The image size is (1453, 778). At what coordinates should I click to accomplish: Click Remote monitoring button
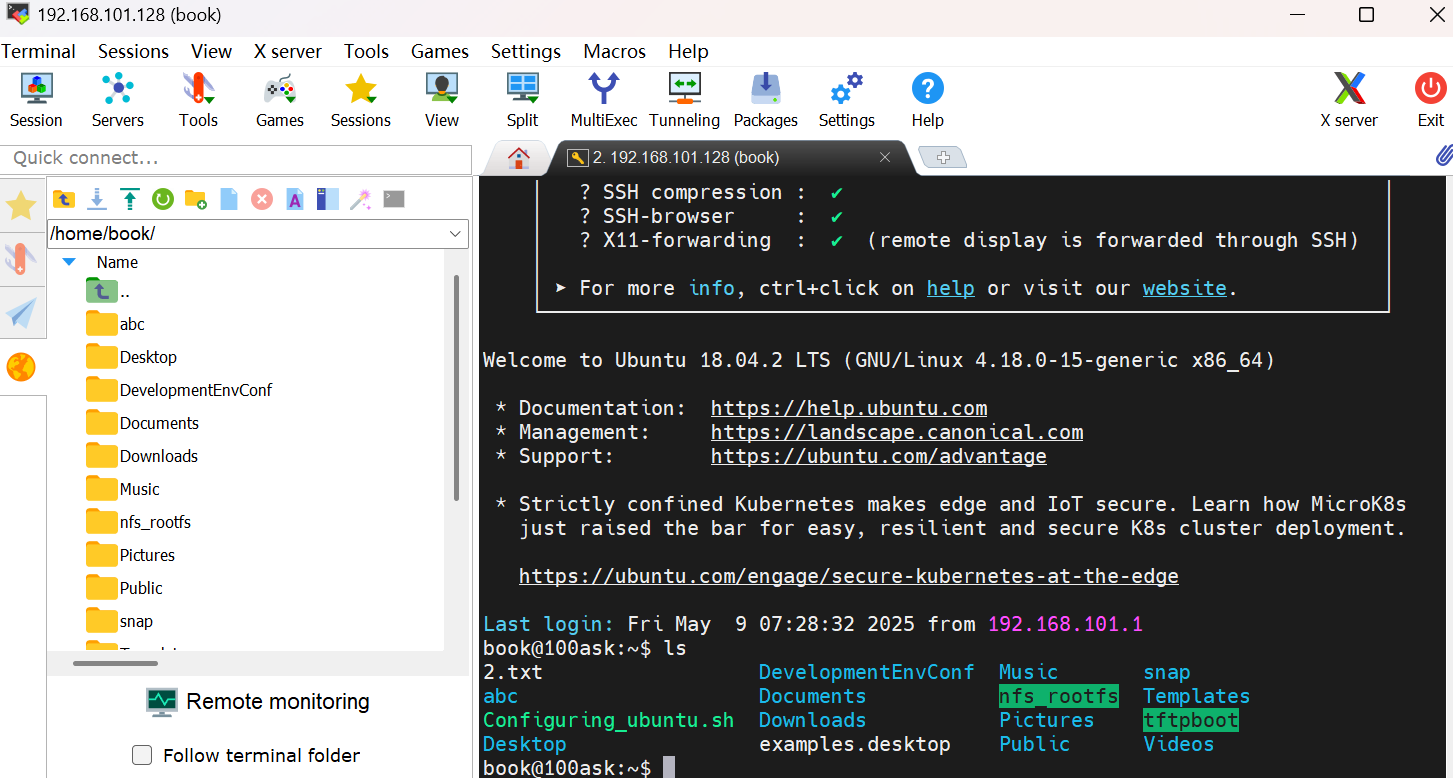[258, 702]
